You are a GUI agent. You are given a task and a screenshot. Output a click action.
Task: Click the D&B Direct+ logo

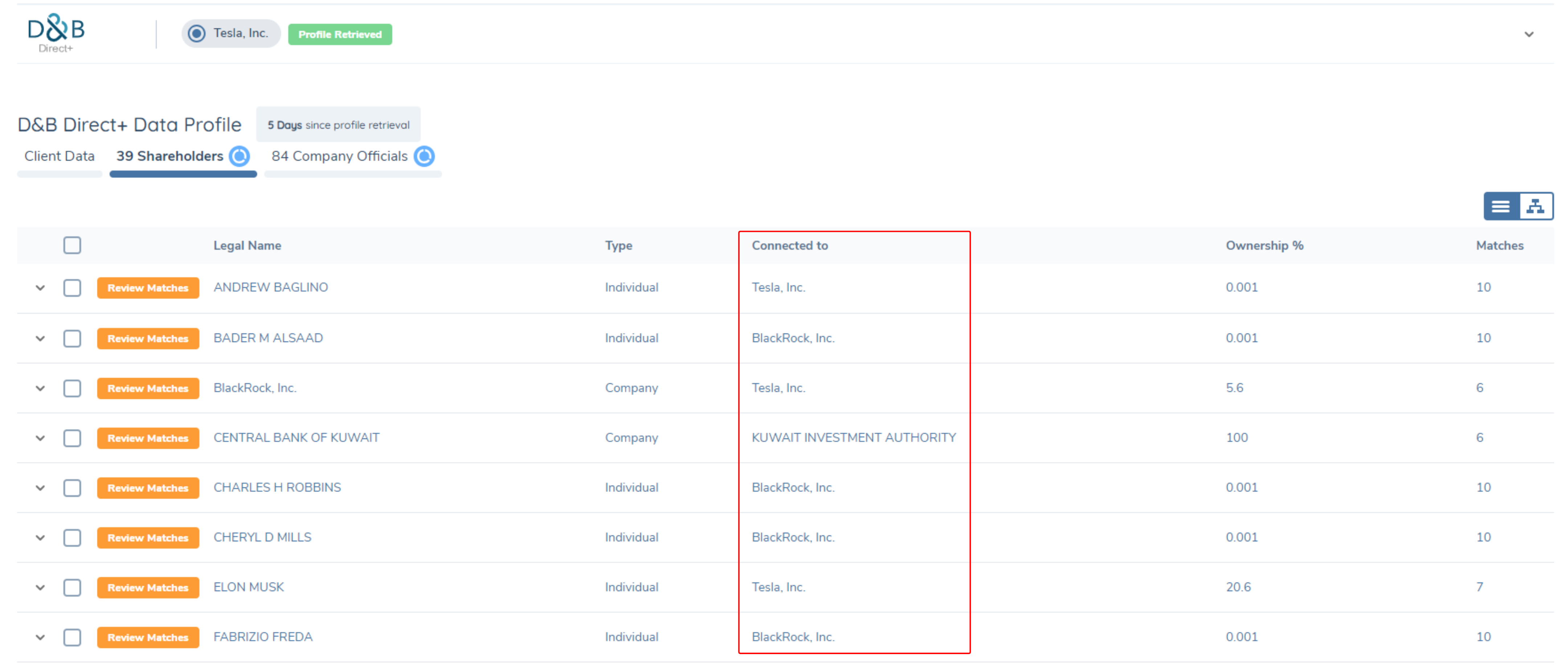point(56,33)
